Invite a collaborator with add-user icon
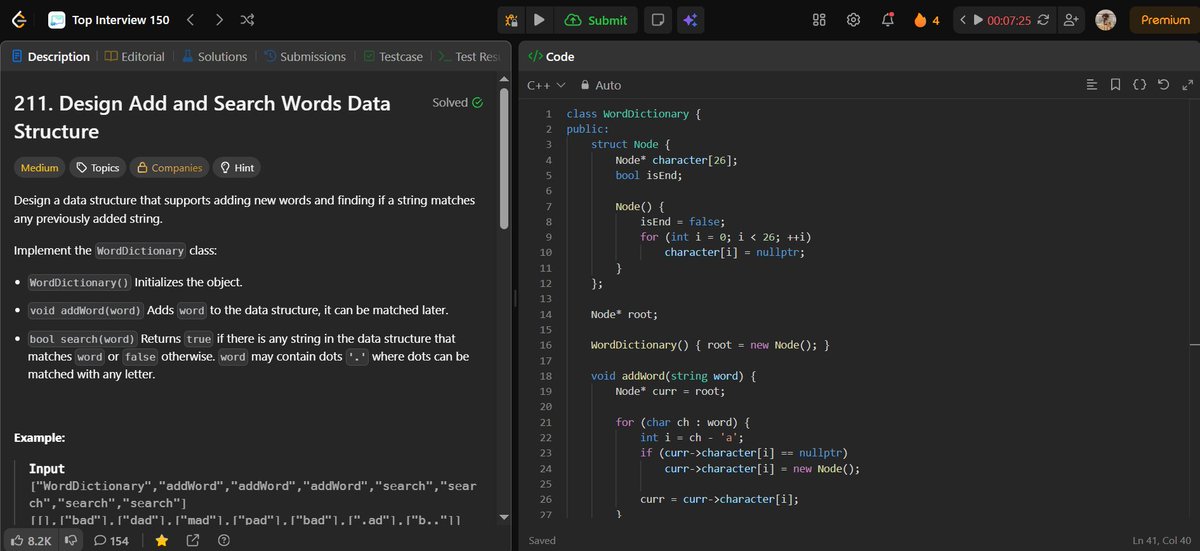Viewport: 1200px width, 551px height. (x=1072, y=20)
